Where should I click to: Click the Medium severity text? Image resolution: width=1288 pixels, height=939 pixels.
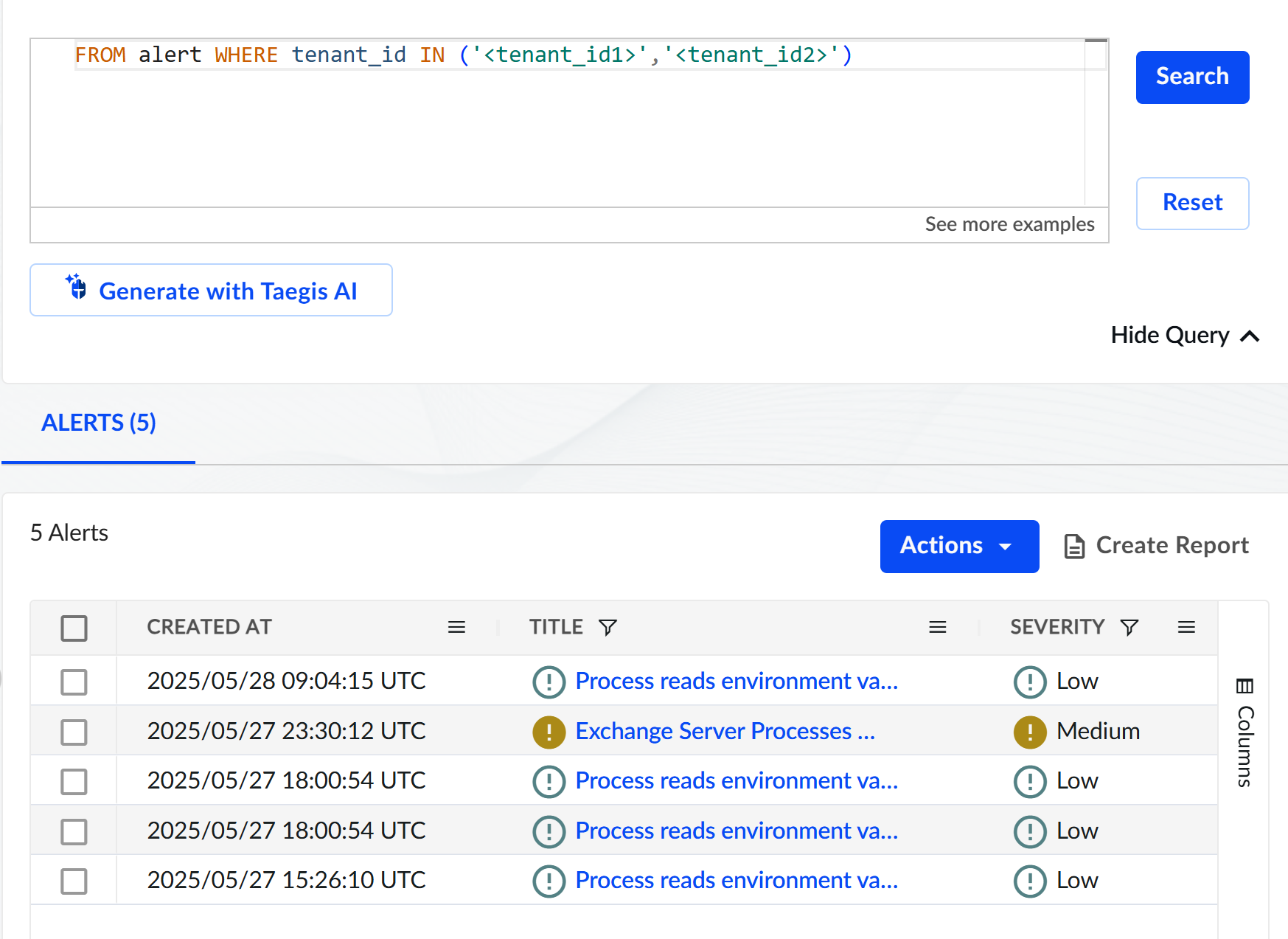point(1098,731)
